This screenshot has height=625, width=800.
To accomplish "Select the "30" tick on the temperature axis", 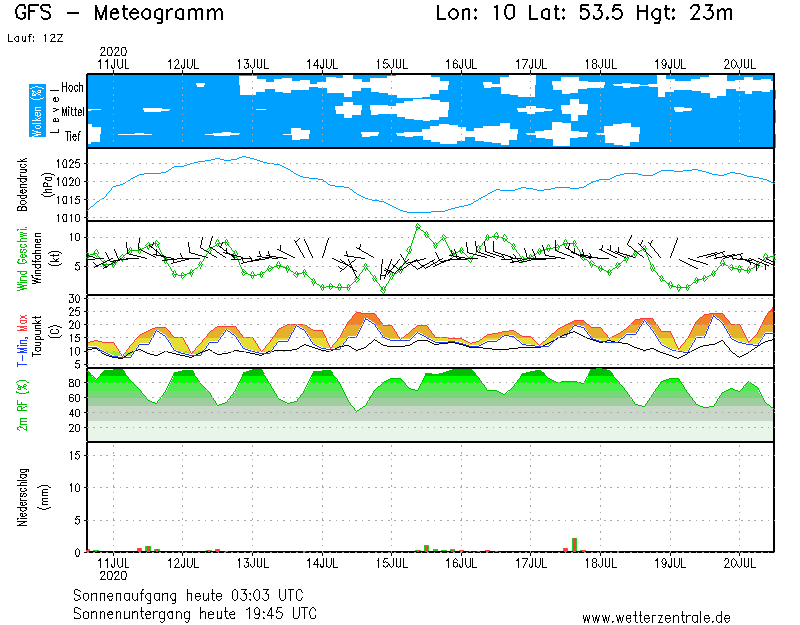I will click(74, 299).
